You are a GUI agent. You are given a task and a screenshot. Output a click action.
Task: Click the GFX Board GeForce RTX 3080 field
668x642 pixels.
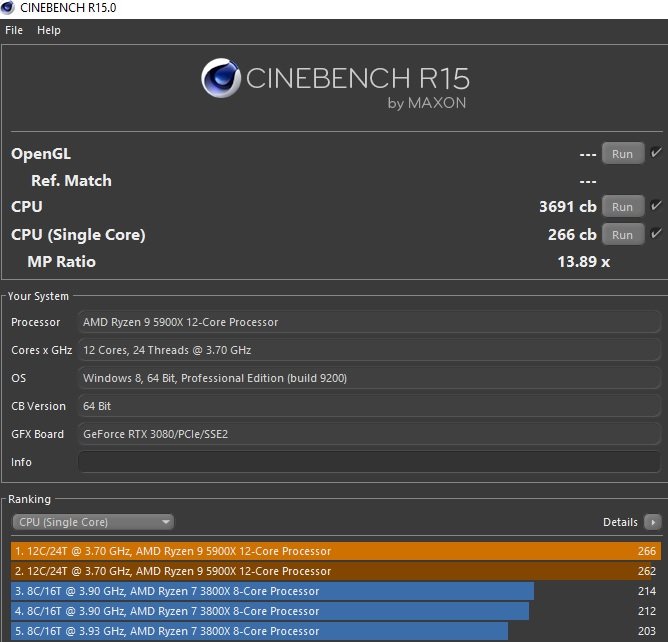coord(369,434)
